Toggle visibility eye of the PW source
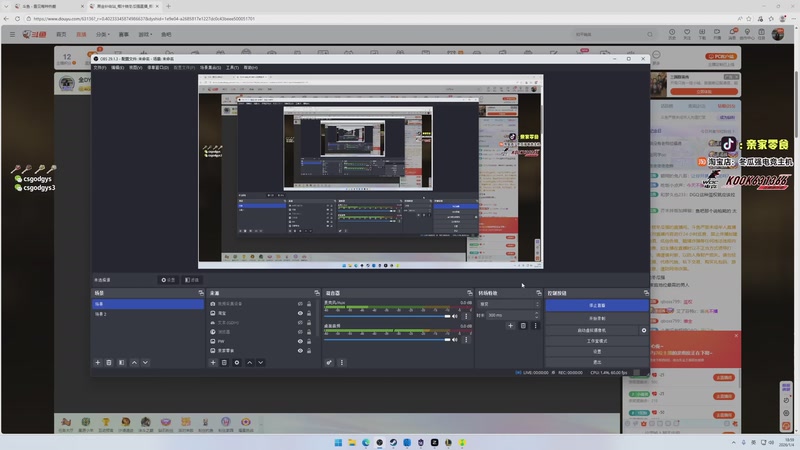This screenshot has height=450, width=800. point(300,341)
